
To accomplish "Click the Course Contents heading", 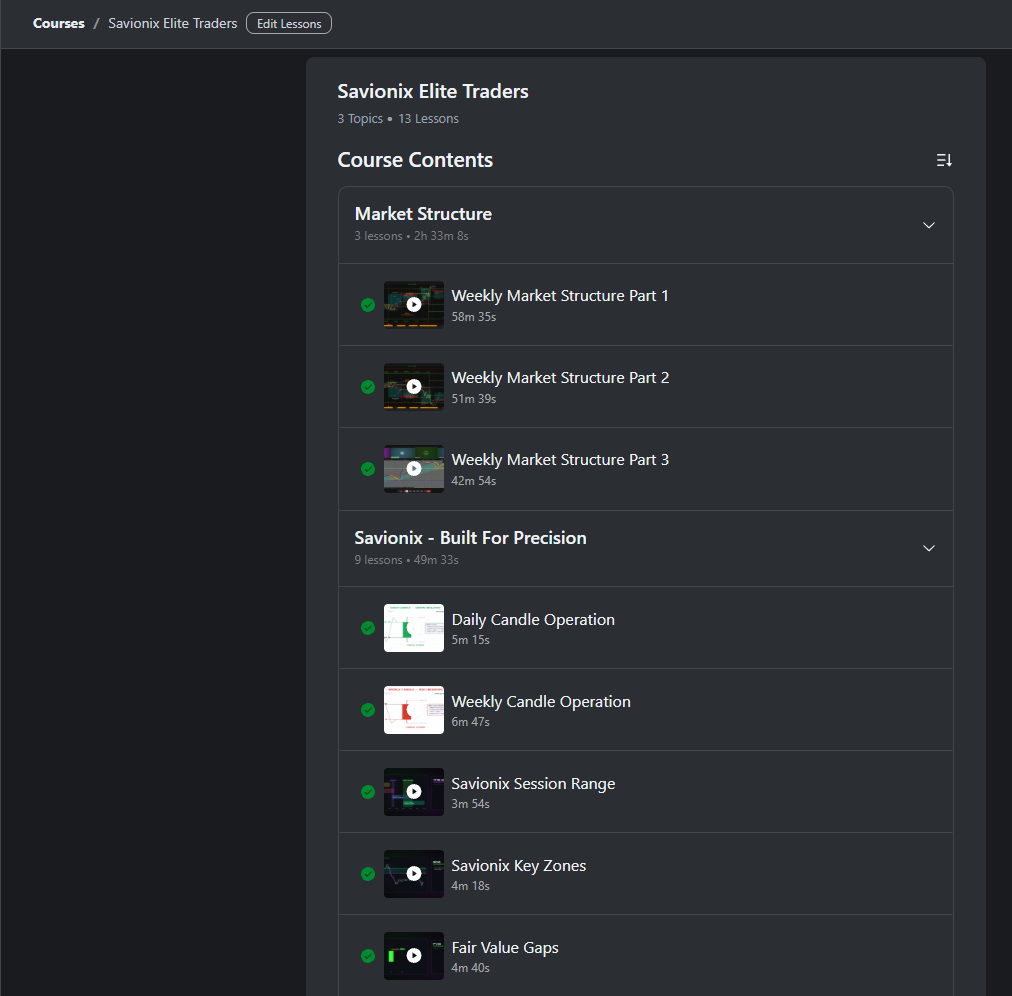I will coord(415,159).
